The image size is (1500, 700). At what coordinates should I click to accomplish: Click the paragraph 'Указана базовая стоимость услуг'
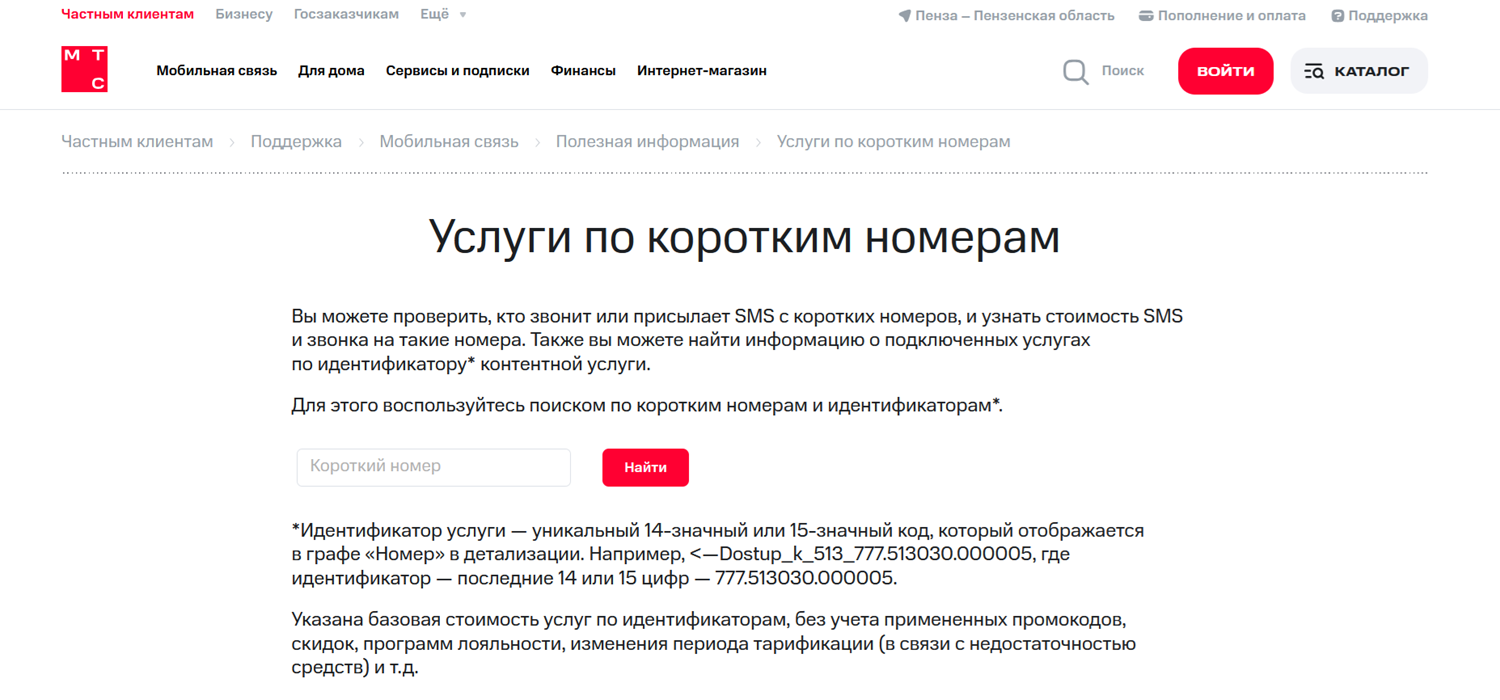coord(714,644)
